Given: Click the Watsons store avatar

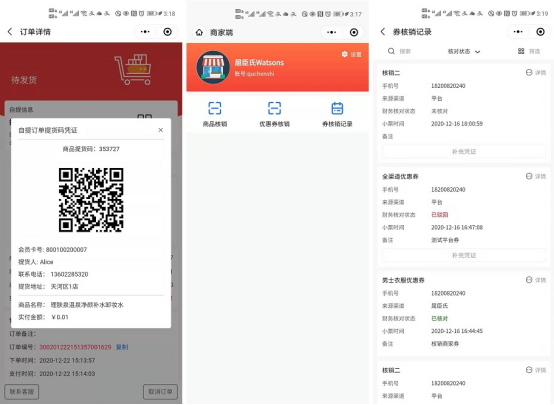Looking at the screenshot, I should [213, 67].
